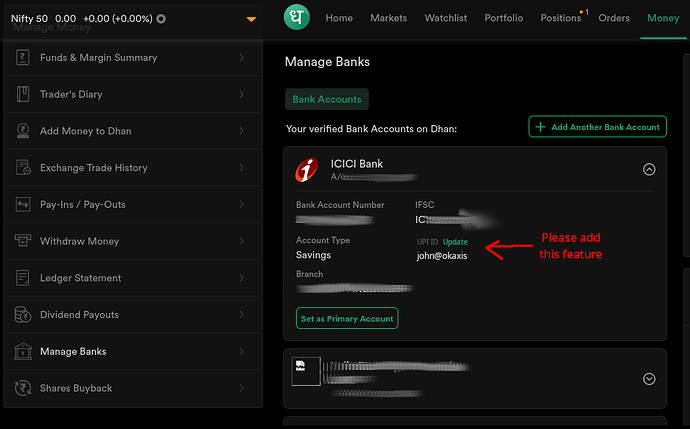Click the Trader's Diary book icon
Image resolution: width=690 pixels, height=429 pixels.
tap(23, 94)
